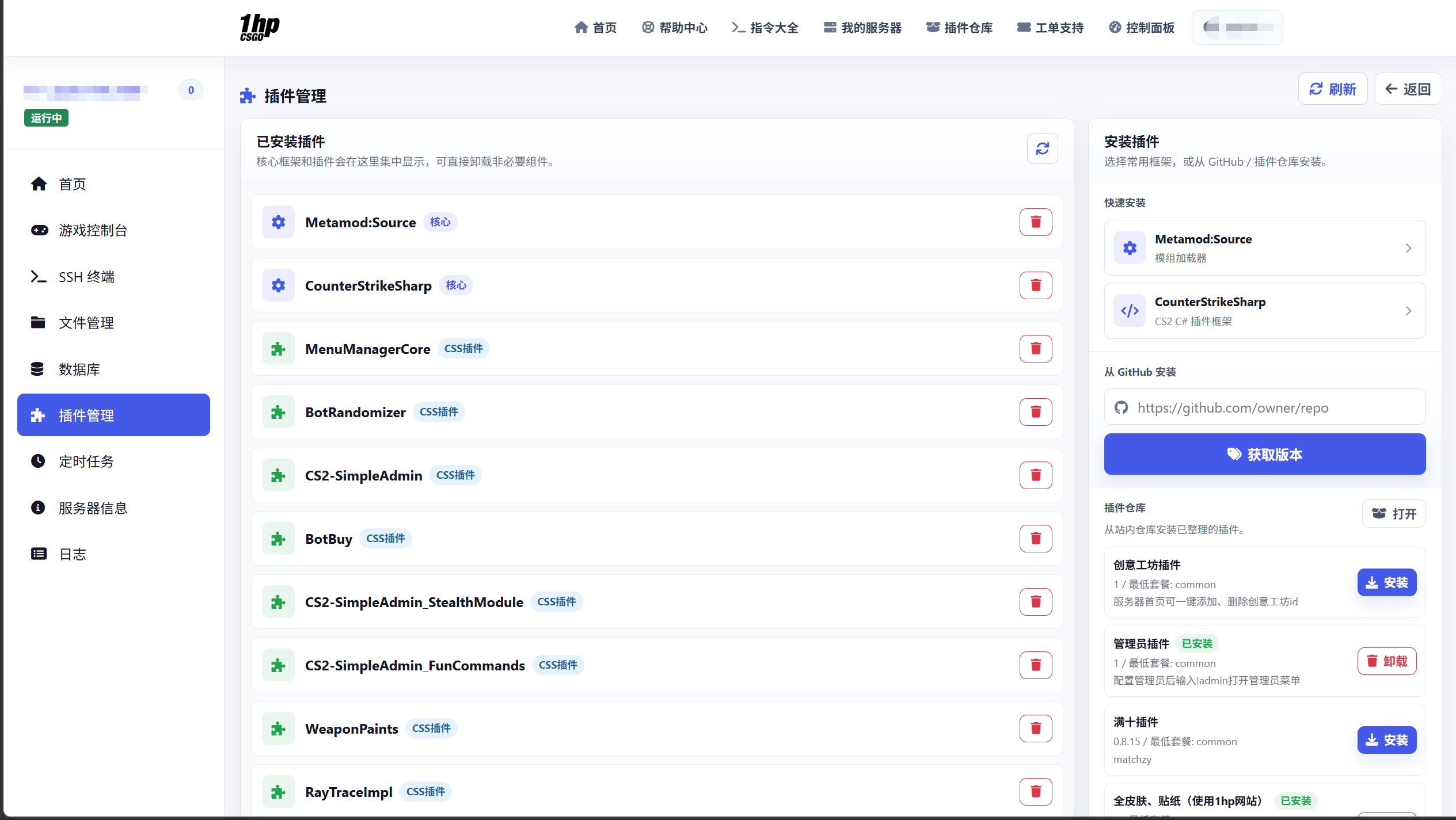Select 定时任务 scheduled tasks in sidebar
Screen dimensions: 1456x820
[113, 462]
